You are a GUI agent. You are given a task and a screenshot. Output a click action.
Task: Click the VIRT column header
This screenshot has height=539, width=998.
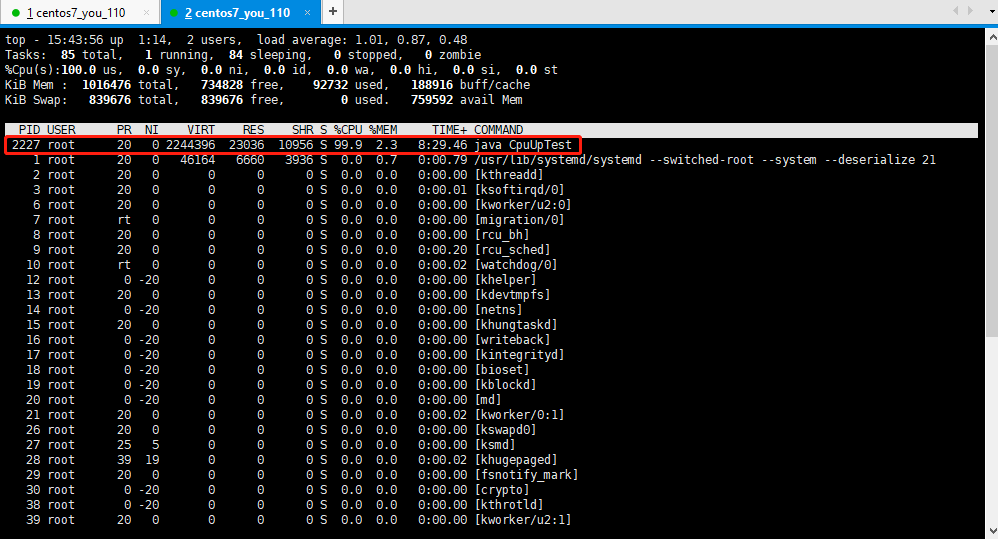[201, 130]
